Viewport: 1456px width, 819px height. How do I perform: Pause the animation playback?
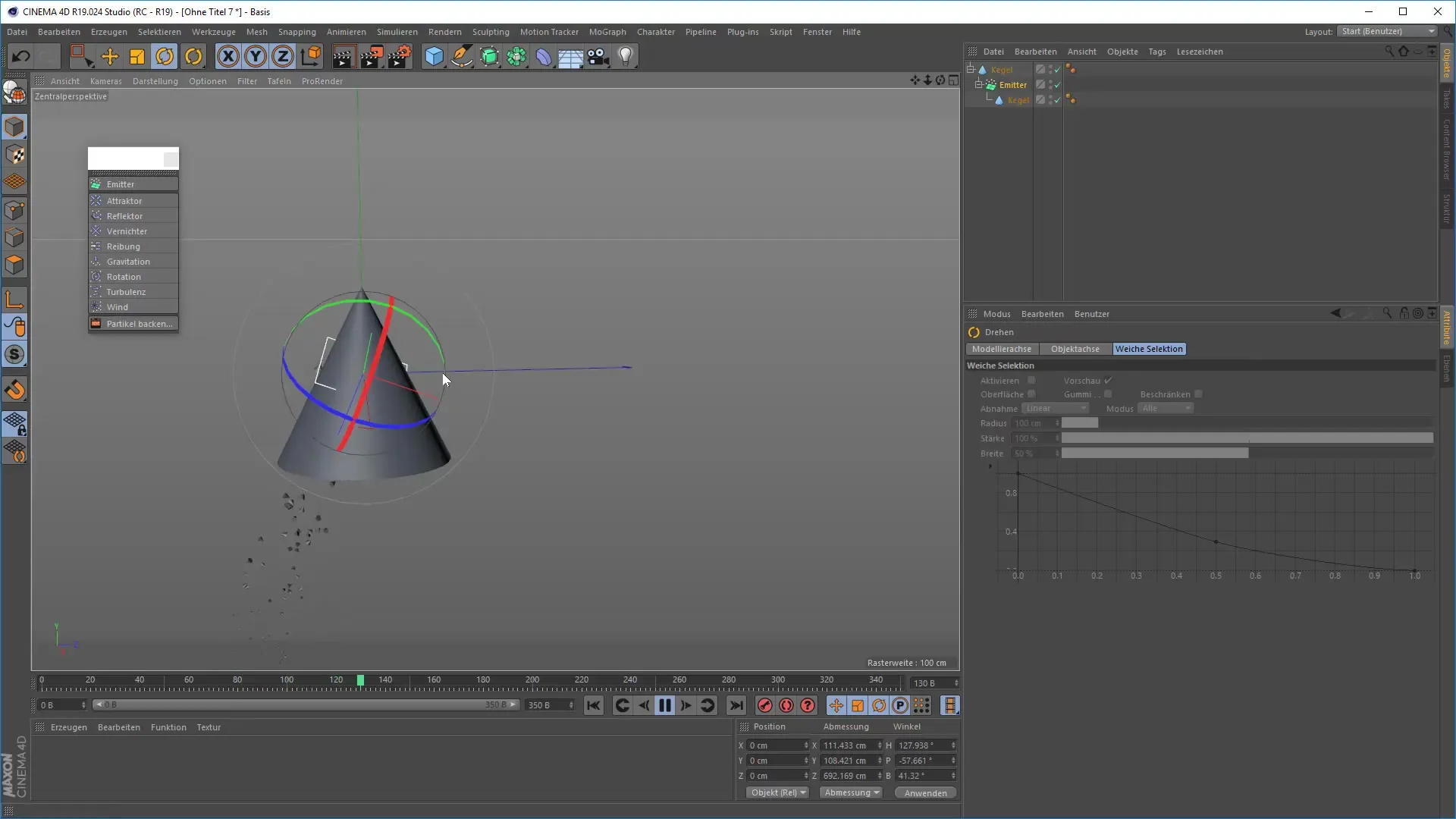coord(665,706)
